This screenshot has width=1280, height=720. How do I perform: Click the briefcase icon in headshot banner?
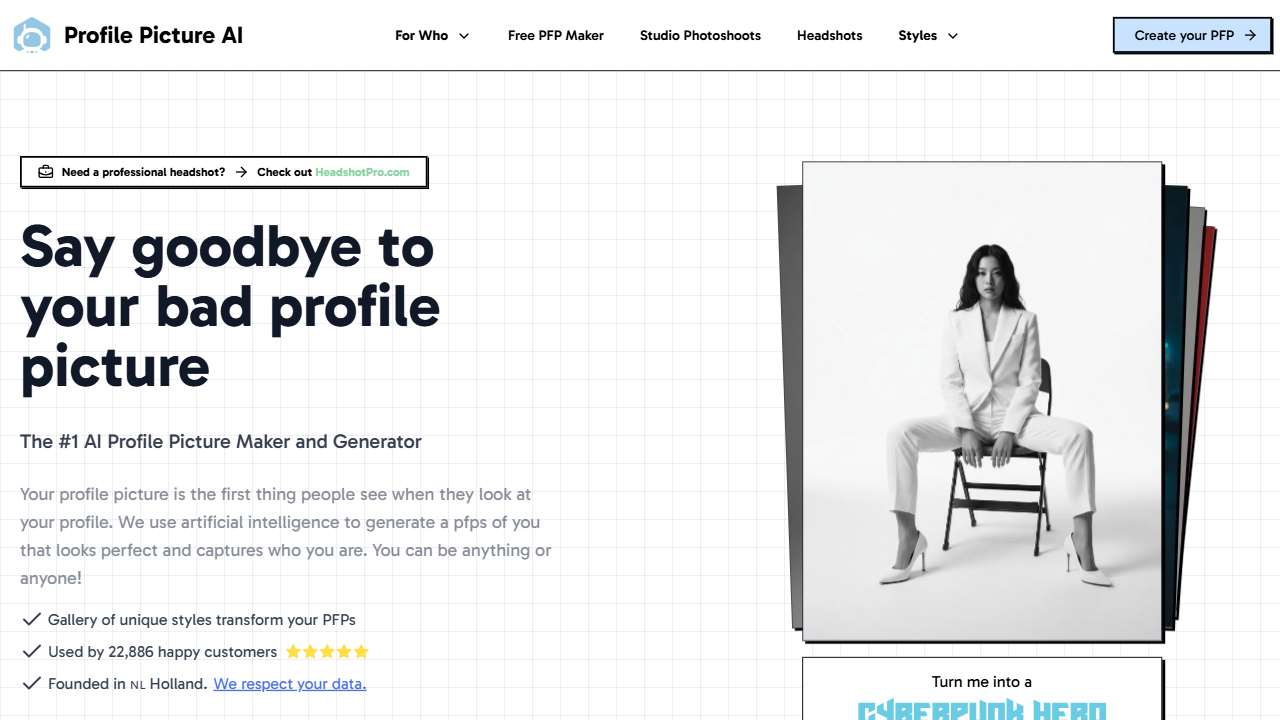coord(45,172)
